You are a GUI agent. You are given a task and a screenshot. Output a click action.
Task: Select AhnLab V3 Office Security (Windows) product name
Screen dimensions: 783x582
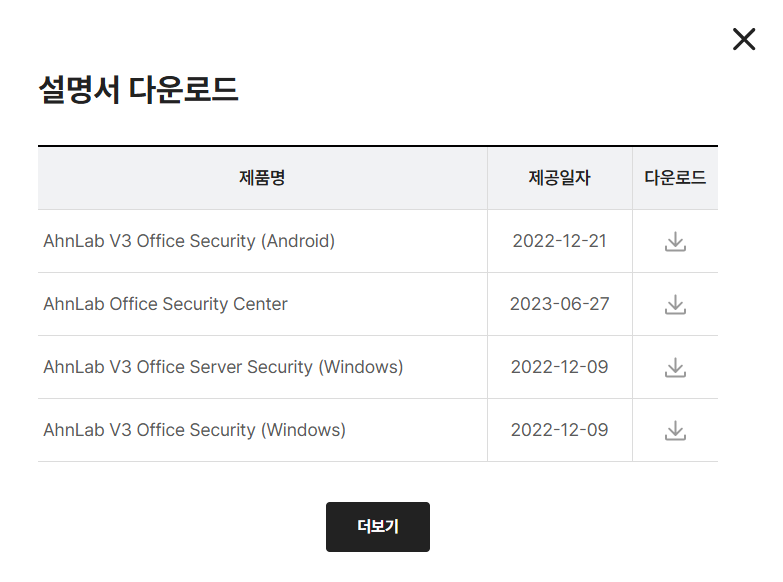click(194, 430)
